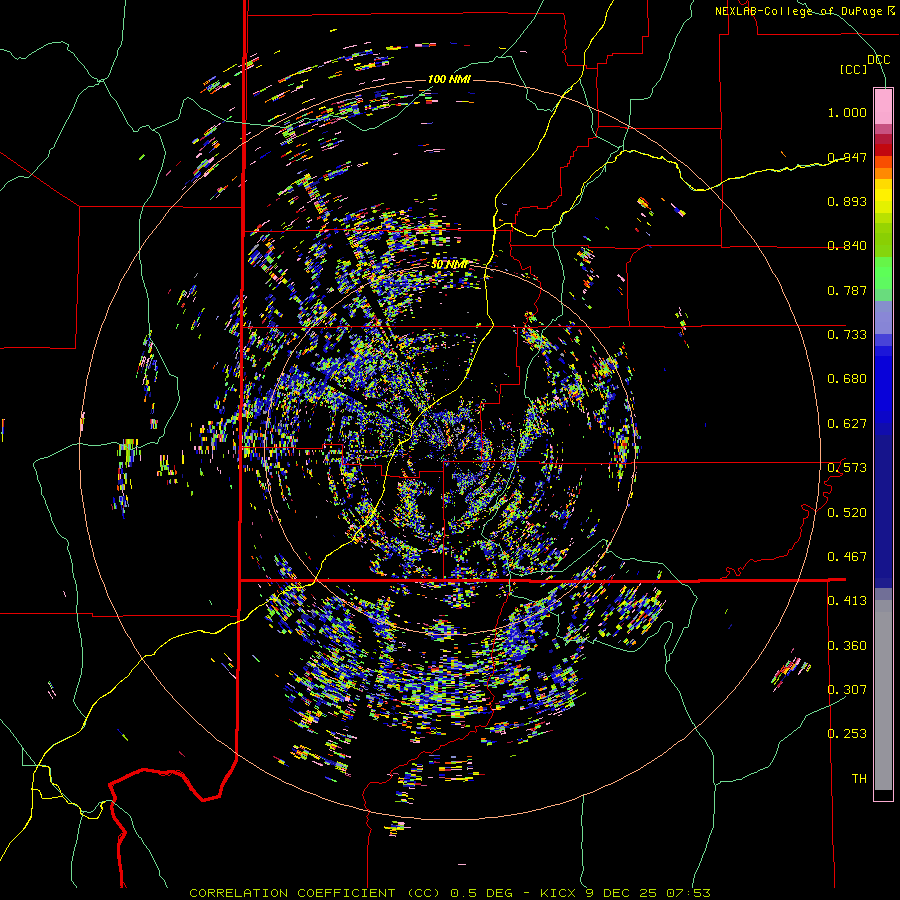Select the 0.733 legend value
This screenshot has width=900, height=900.
(847, 335)
